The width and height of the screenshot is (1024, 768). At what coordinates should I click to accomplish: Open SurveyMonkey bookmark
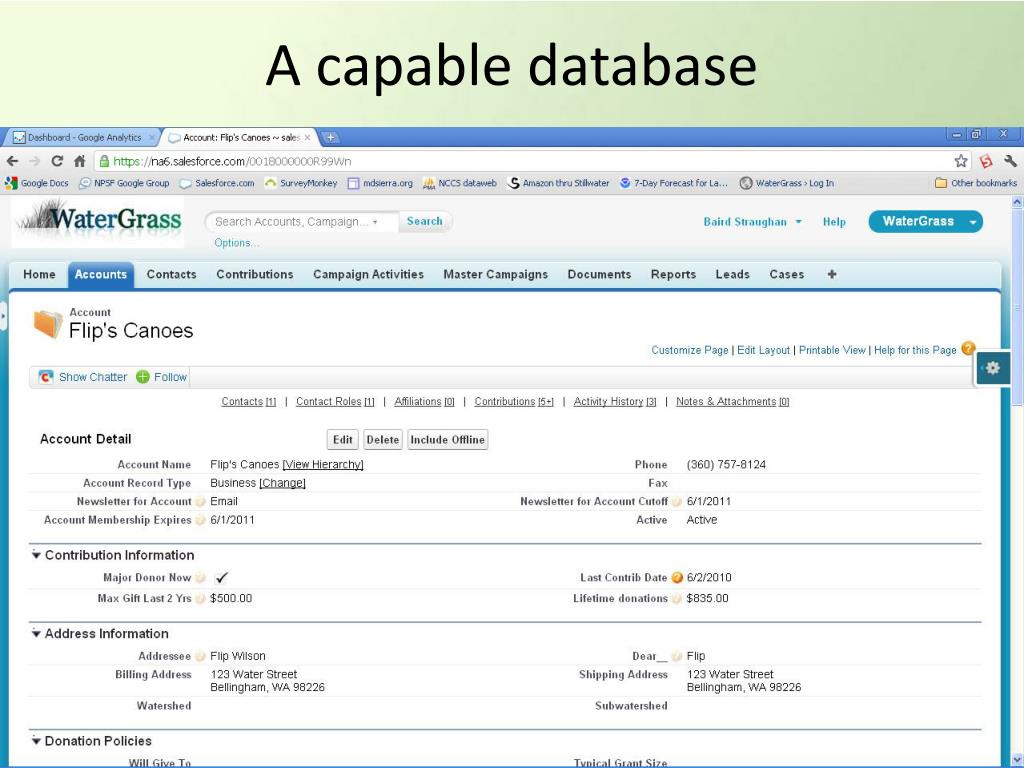tap(301, 183)
